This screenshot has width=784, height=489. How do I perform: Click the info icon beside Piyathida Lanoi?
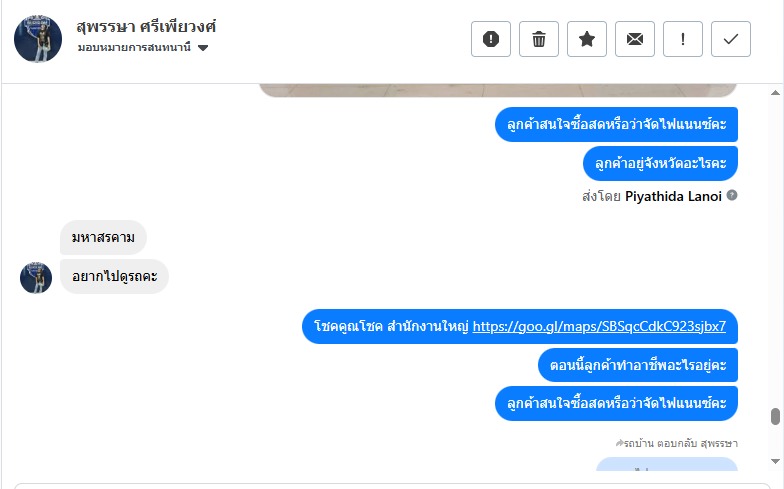[732, 196]
